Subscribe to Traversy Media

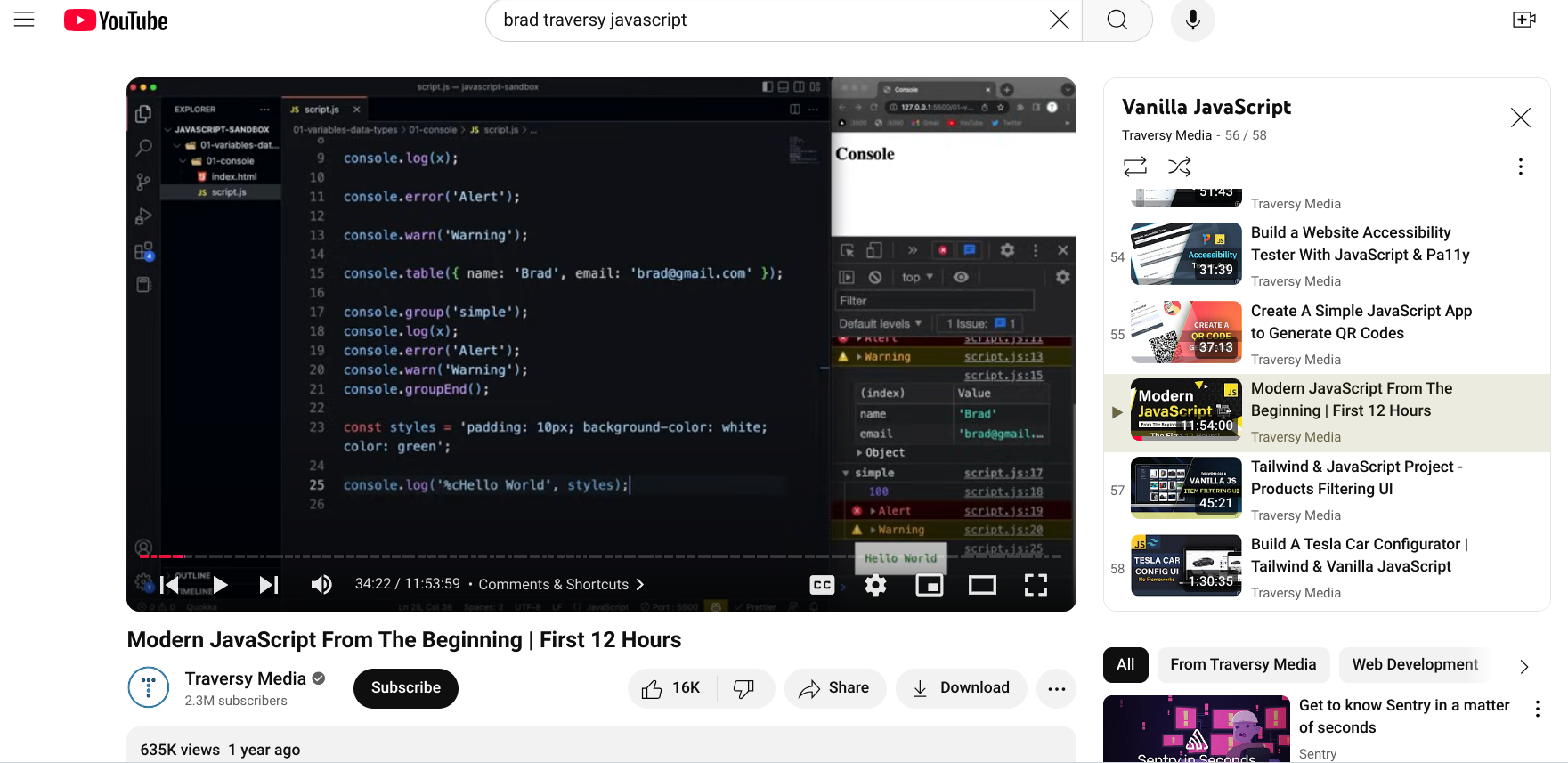406,688
